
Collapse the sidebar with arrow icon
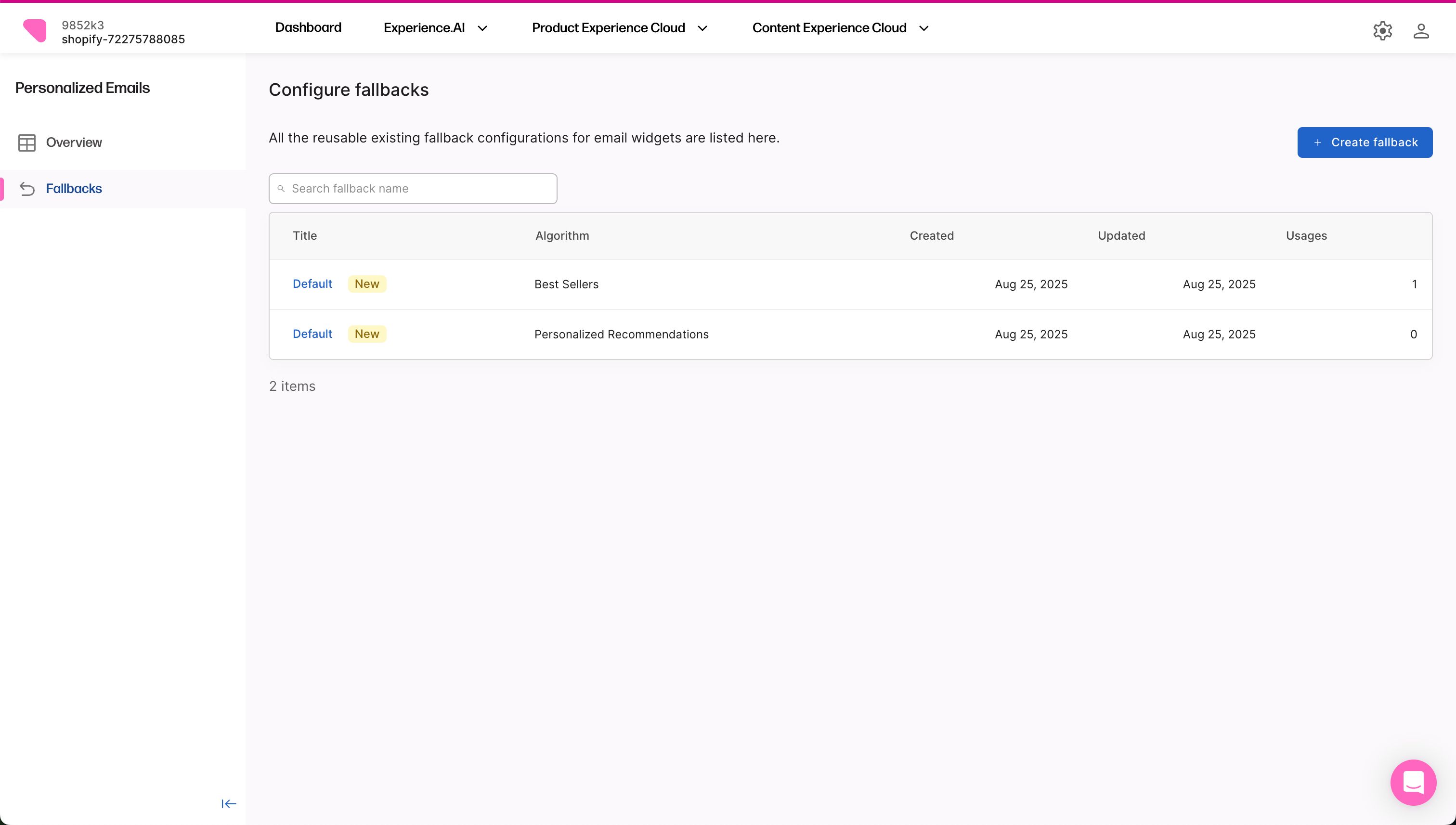tap(228, 803)
